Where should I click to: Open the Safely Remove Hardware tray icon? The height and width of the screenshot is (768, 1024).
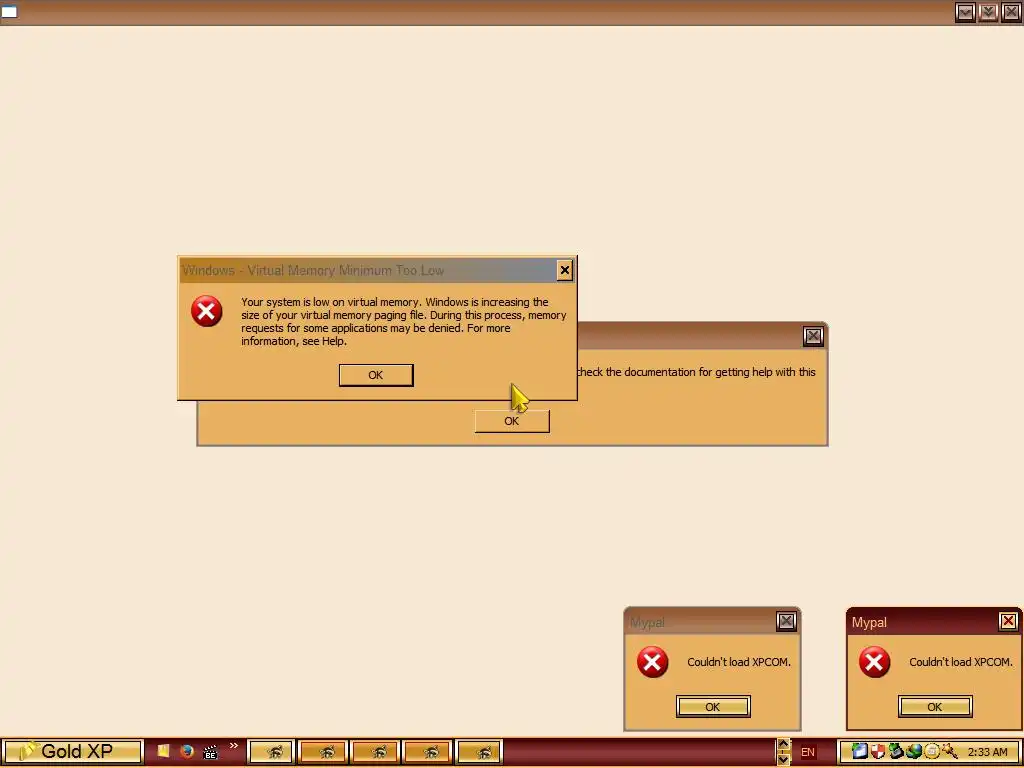pos(895,752)
